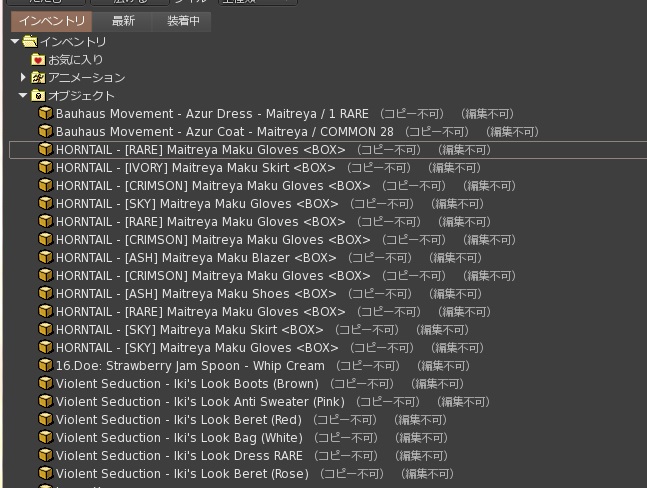Click the お気に入り favorites folder icon
647x488 pixels.
point(38,60)
